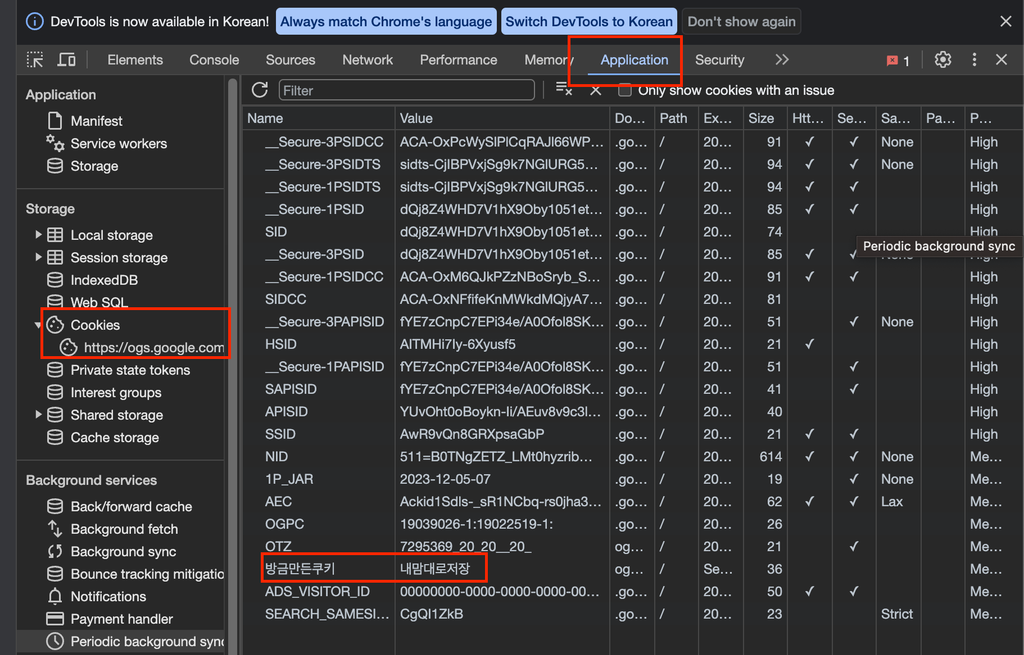Open Web SQL in the sidebar

99,302
